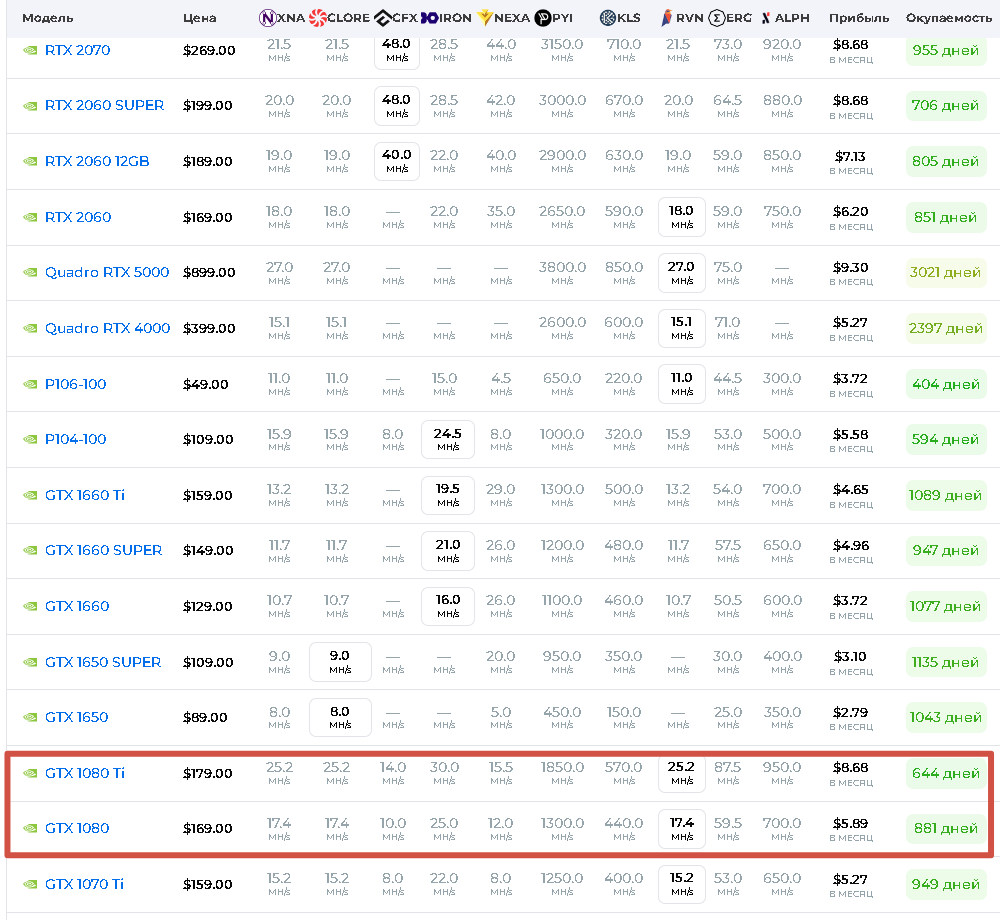Click the XNA coin icon in header
Screen dimensions: 1000x920
click(x=267, y=18)
